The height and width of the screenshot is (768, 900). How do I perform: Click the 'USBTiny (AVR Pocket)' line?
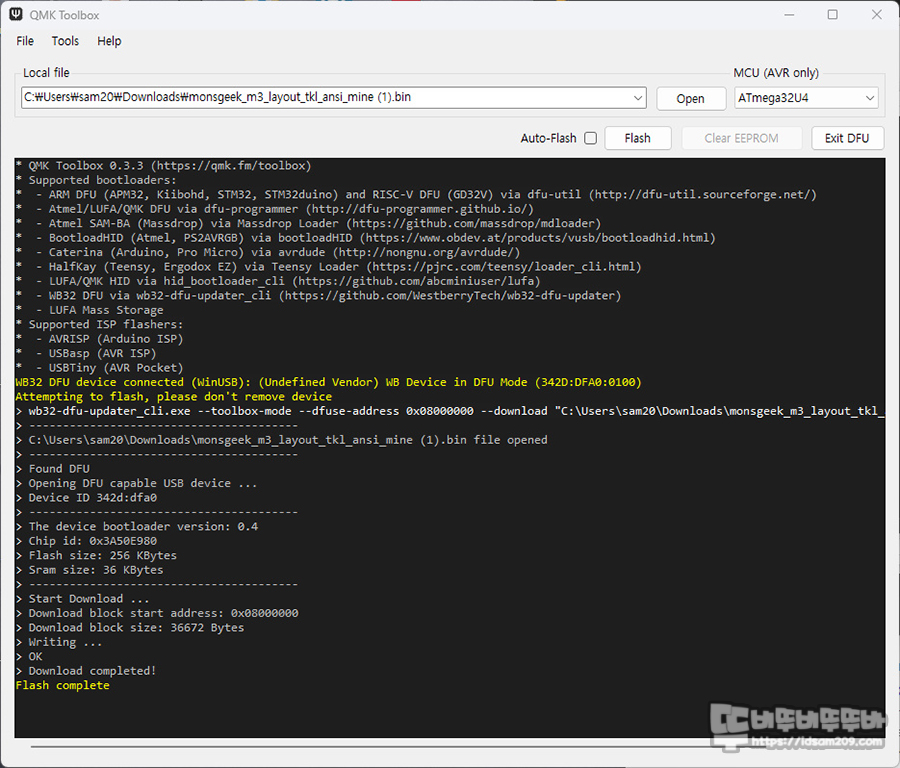pyautogui.click(x=99, y=368)
